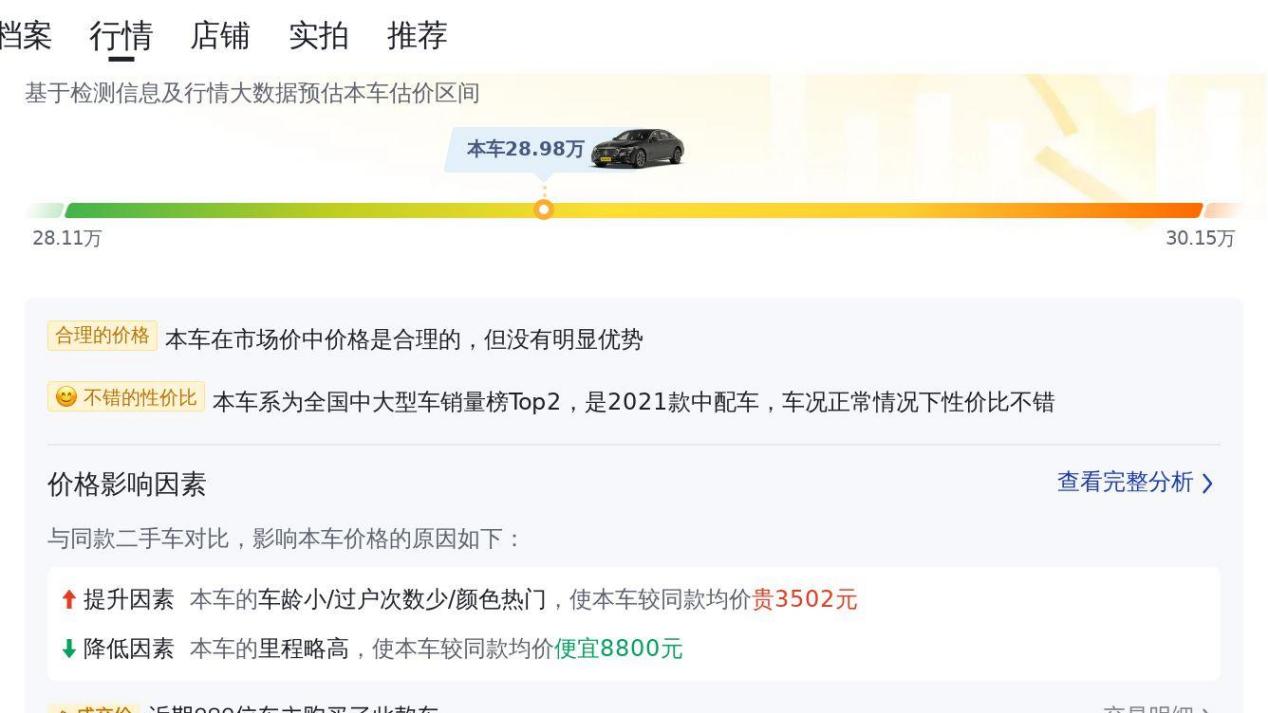Click the 30.15万 maximum price label
1268x713 pixels.
(x=1200, y=239)
